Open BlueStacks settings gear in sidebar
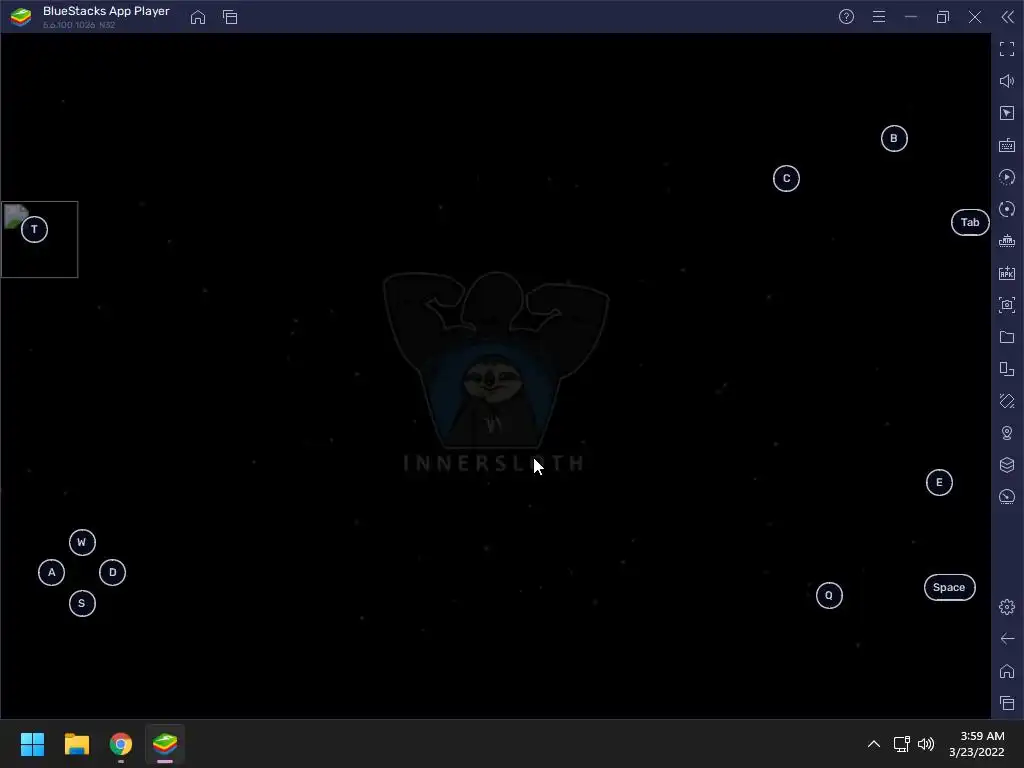Viewport: 1024px width, 768px height. pyautogui.click(x=1007, y=607)
